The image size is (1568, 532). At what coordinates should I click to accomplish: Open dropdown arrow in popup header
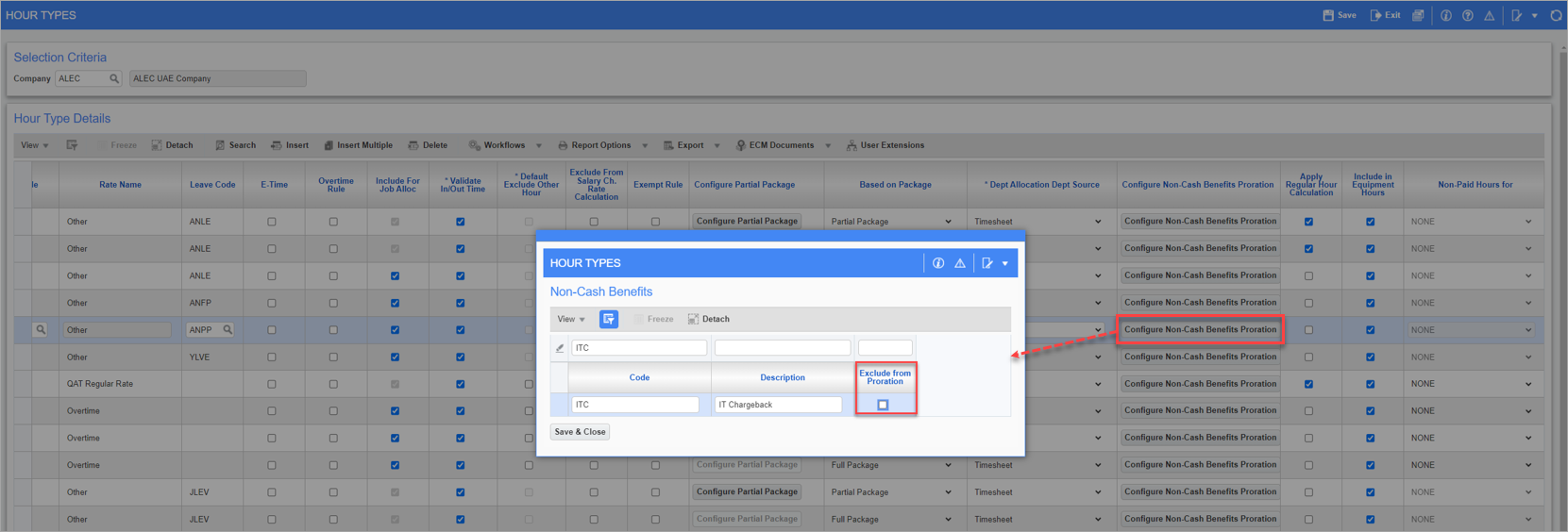[1005, 264]
